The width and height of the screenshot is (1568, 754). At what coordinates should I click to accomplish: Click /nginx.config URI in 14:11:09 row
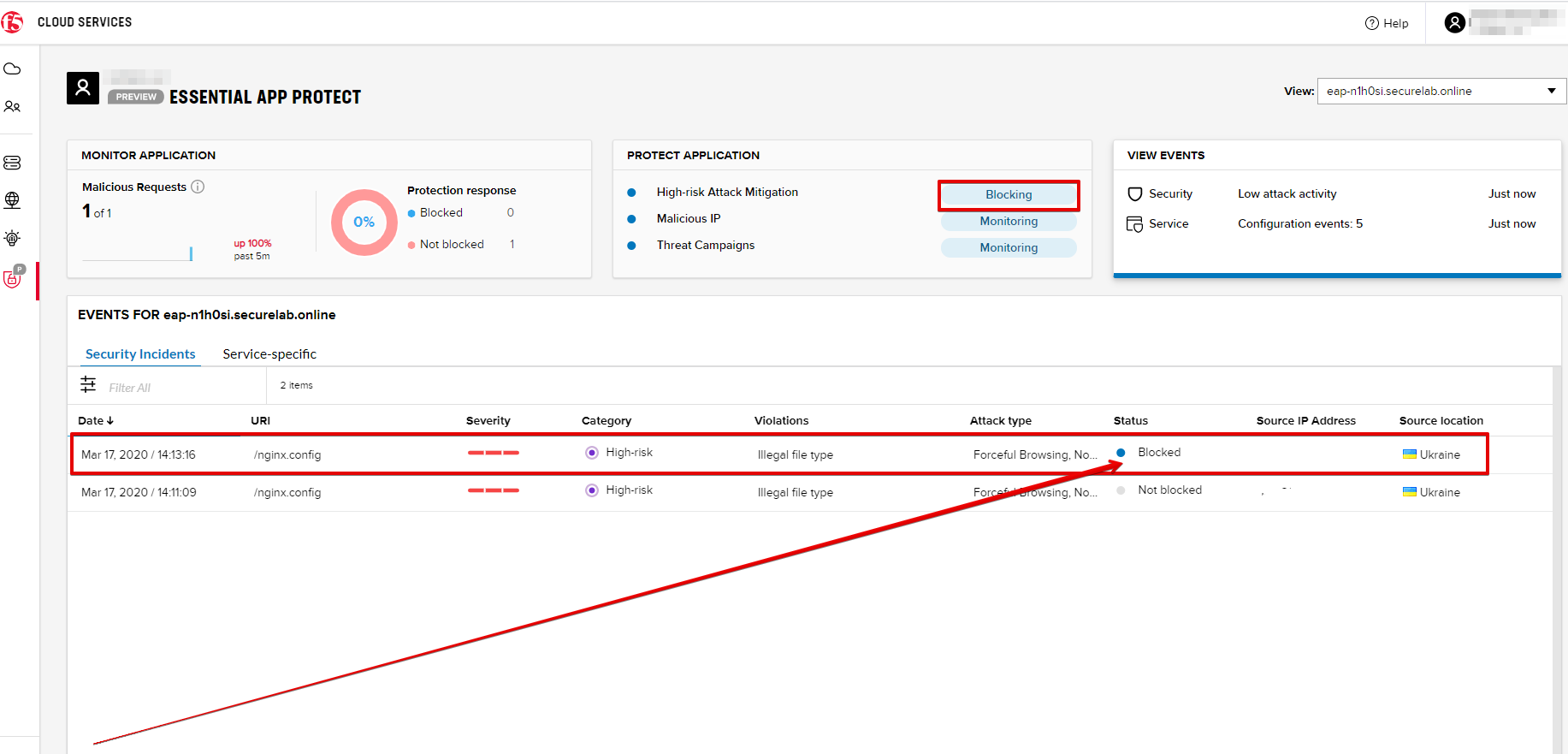tap(287, 493)
